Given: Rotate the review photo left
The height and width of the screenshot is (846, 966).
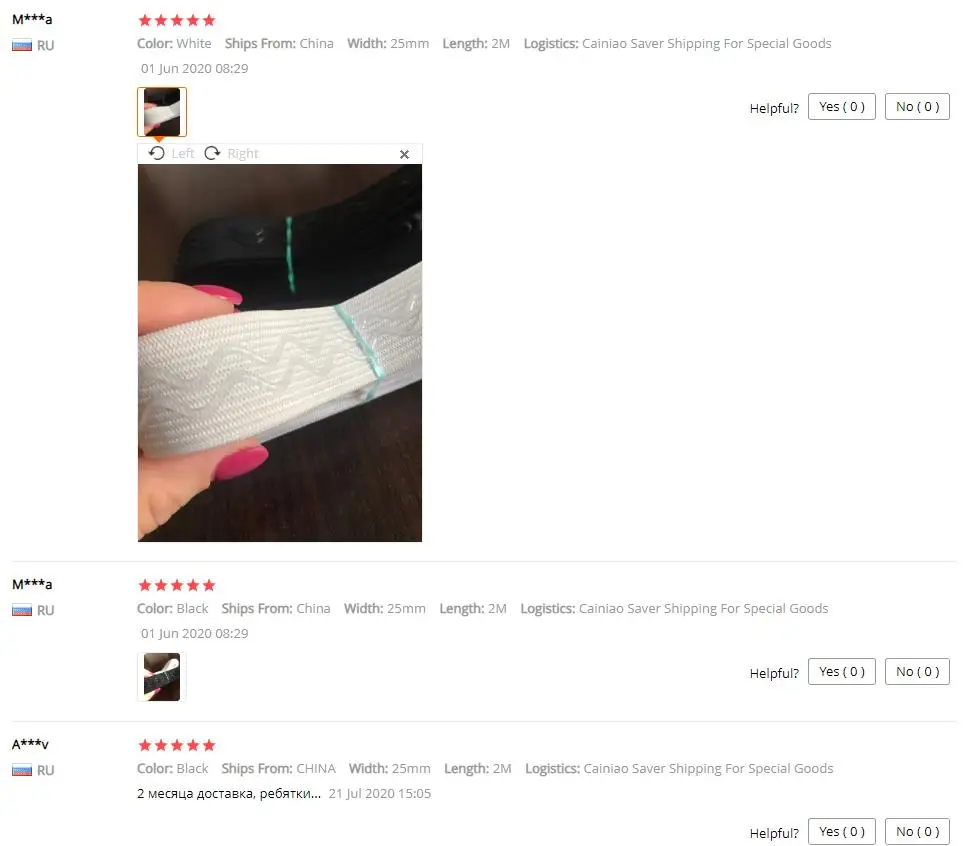Looking at the screenshot, I should click(x=171, y=153).
